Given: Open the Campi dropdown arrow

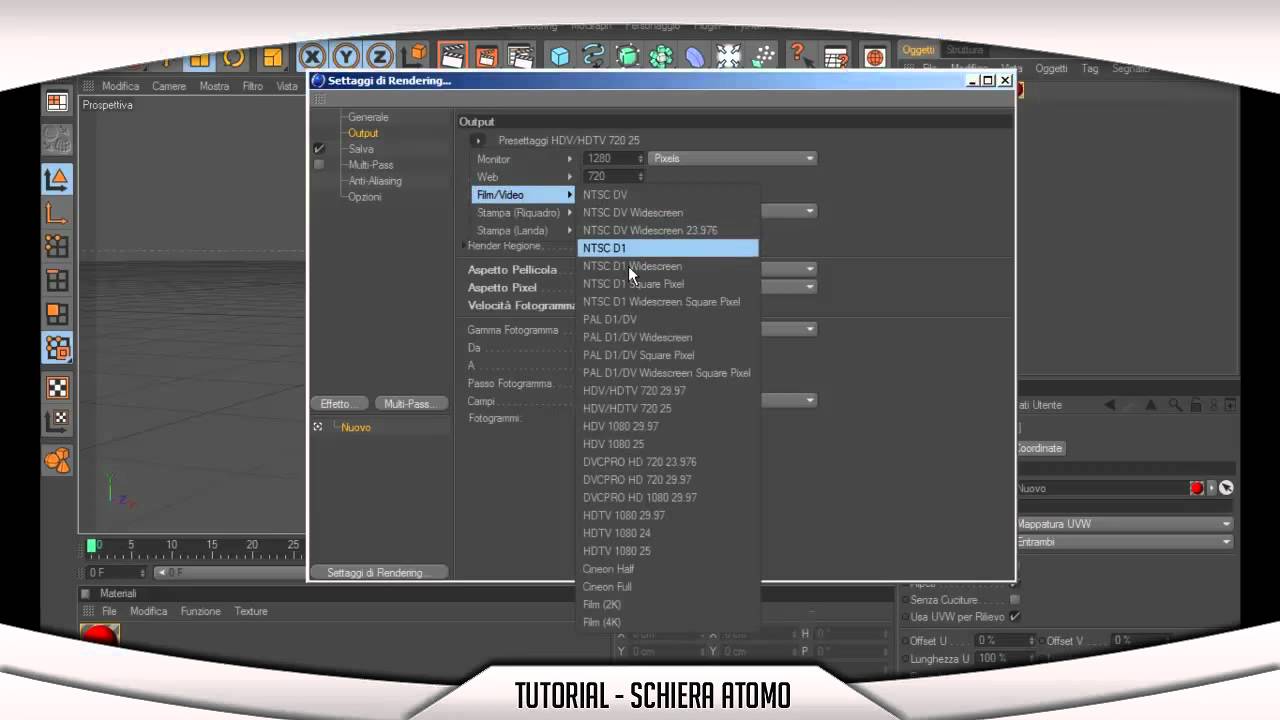Looking at the screenshot, I should click(x=810, y=401).
